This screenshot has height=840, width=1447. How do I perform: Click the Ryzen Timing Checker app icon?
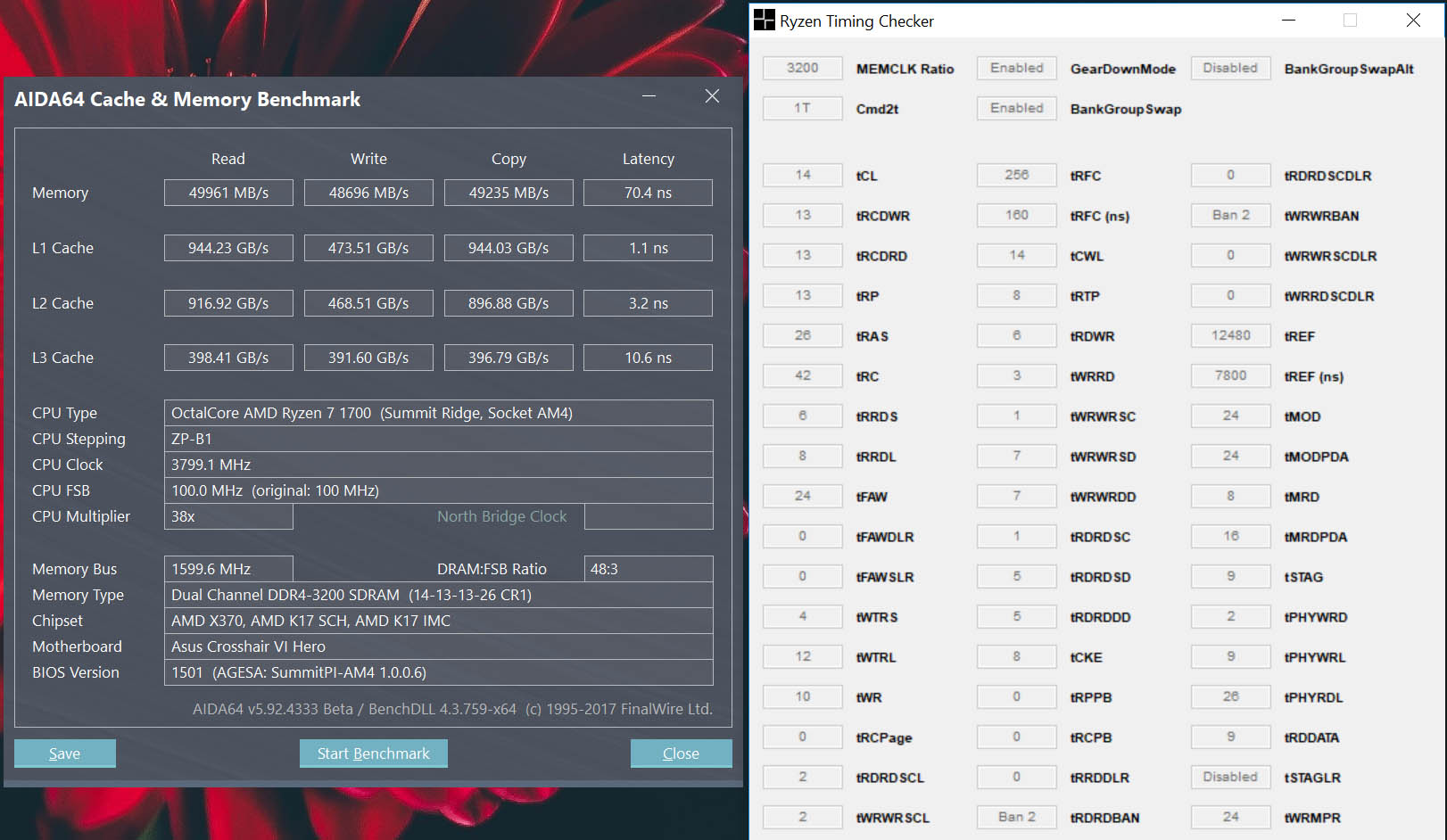pos(765,21)
